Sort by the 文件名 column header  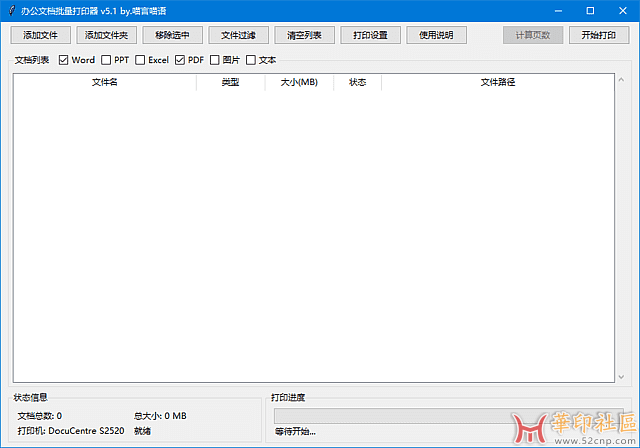point(105,82)
